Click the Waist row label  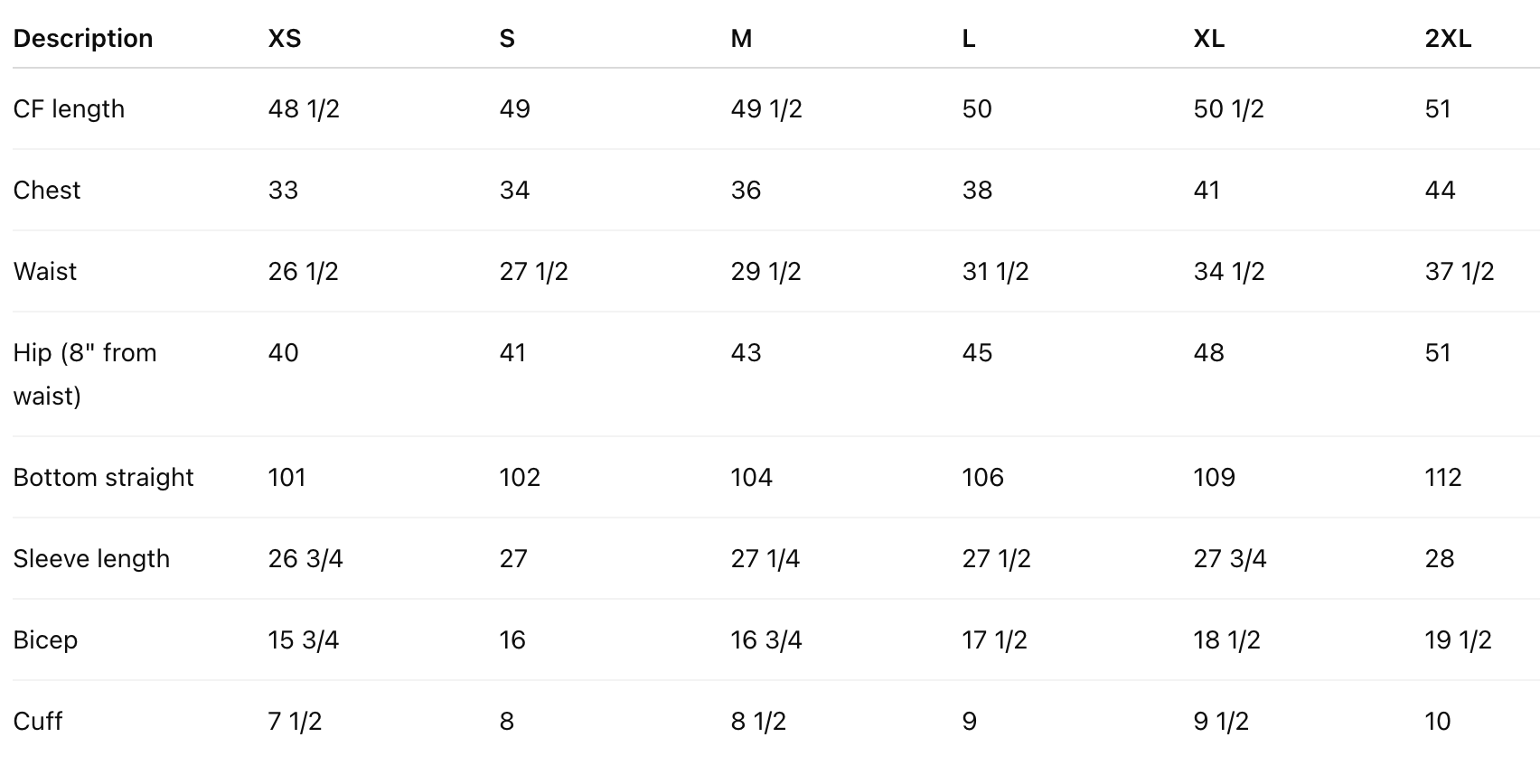click(45, 272)
